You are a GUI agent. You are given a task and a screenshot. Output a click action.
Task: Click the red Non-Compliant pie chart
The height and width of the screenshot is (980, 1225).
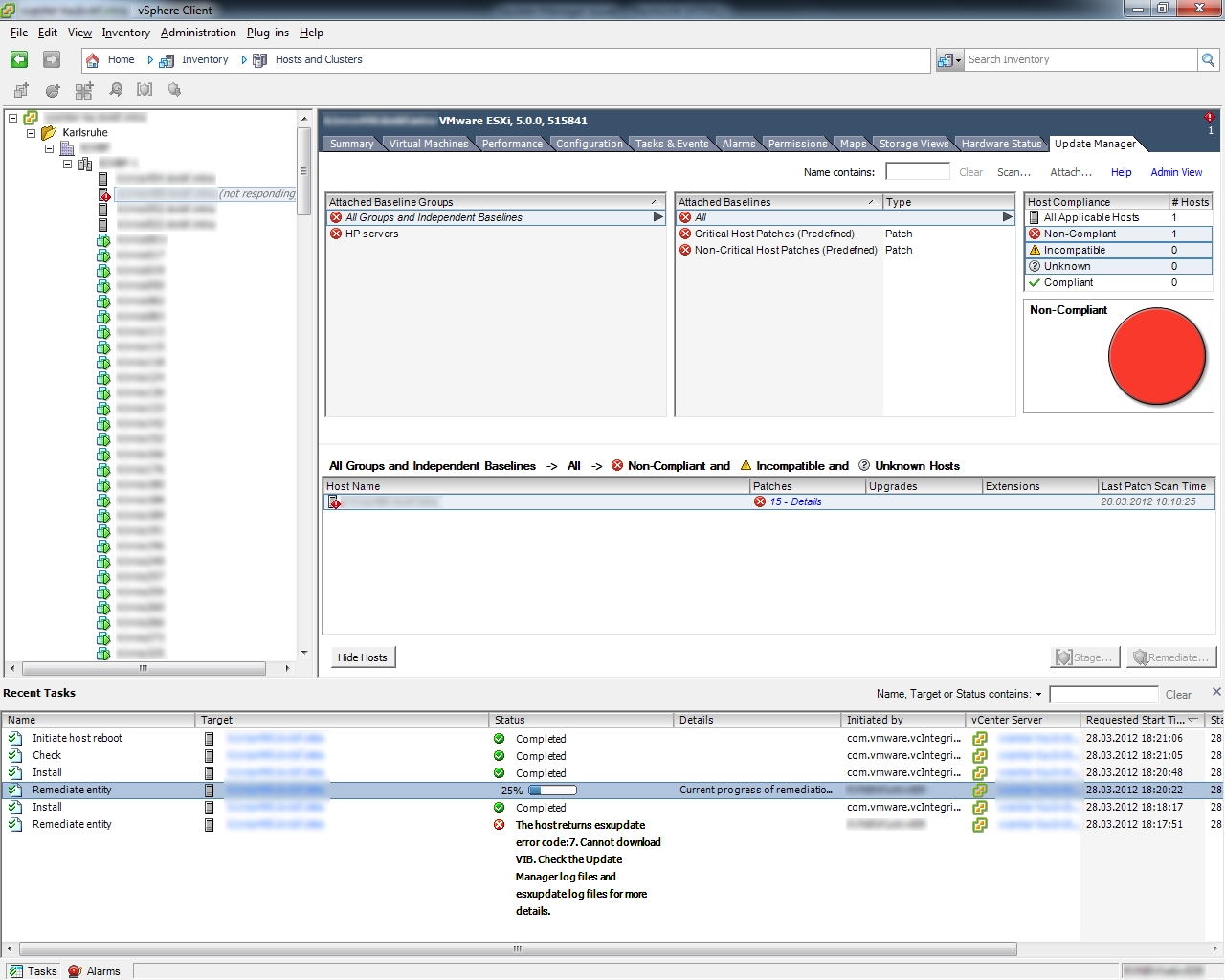tap(1156, 356)
